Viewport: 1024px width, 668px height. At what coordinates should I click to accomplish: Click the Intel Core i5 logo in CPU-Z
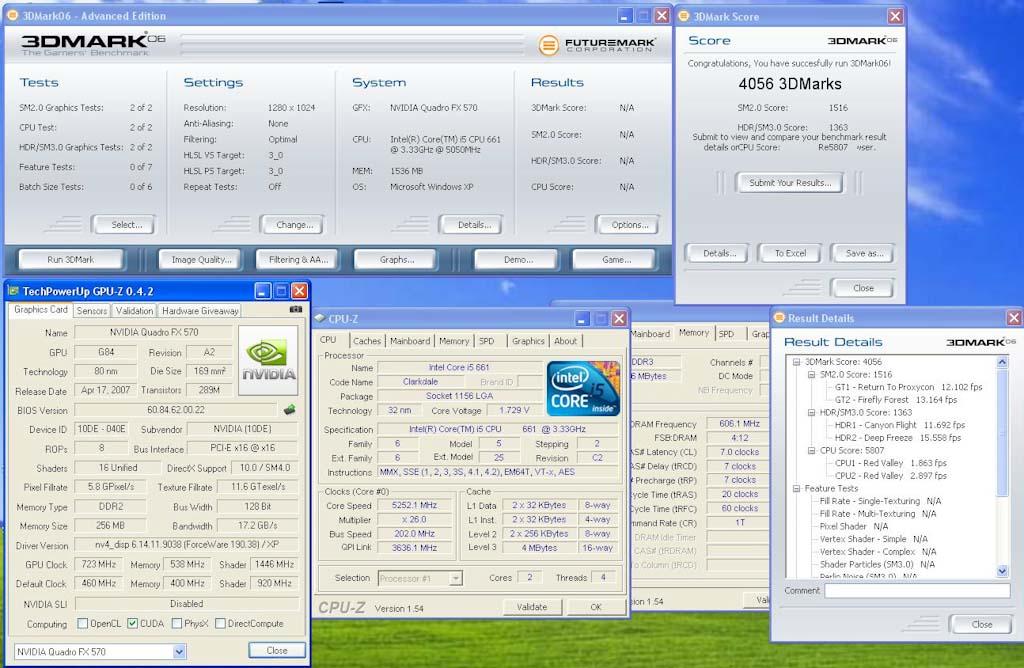click(x=583, y=389)
